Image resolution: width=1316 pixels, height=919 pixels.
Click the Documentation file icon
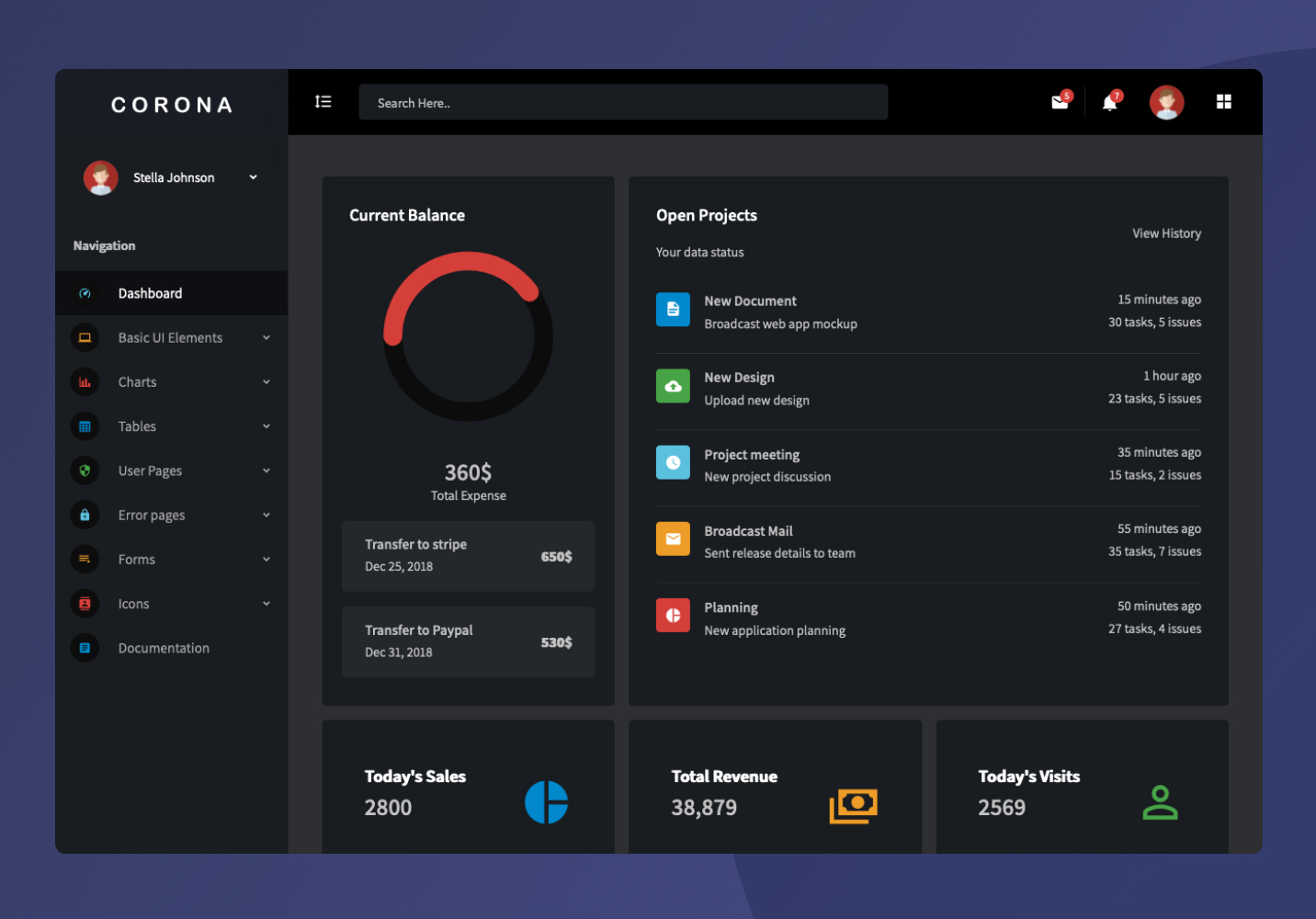click(x=85, y=648)
